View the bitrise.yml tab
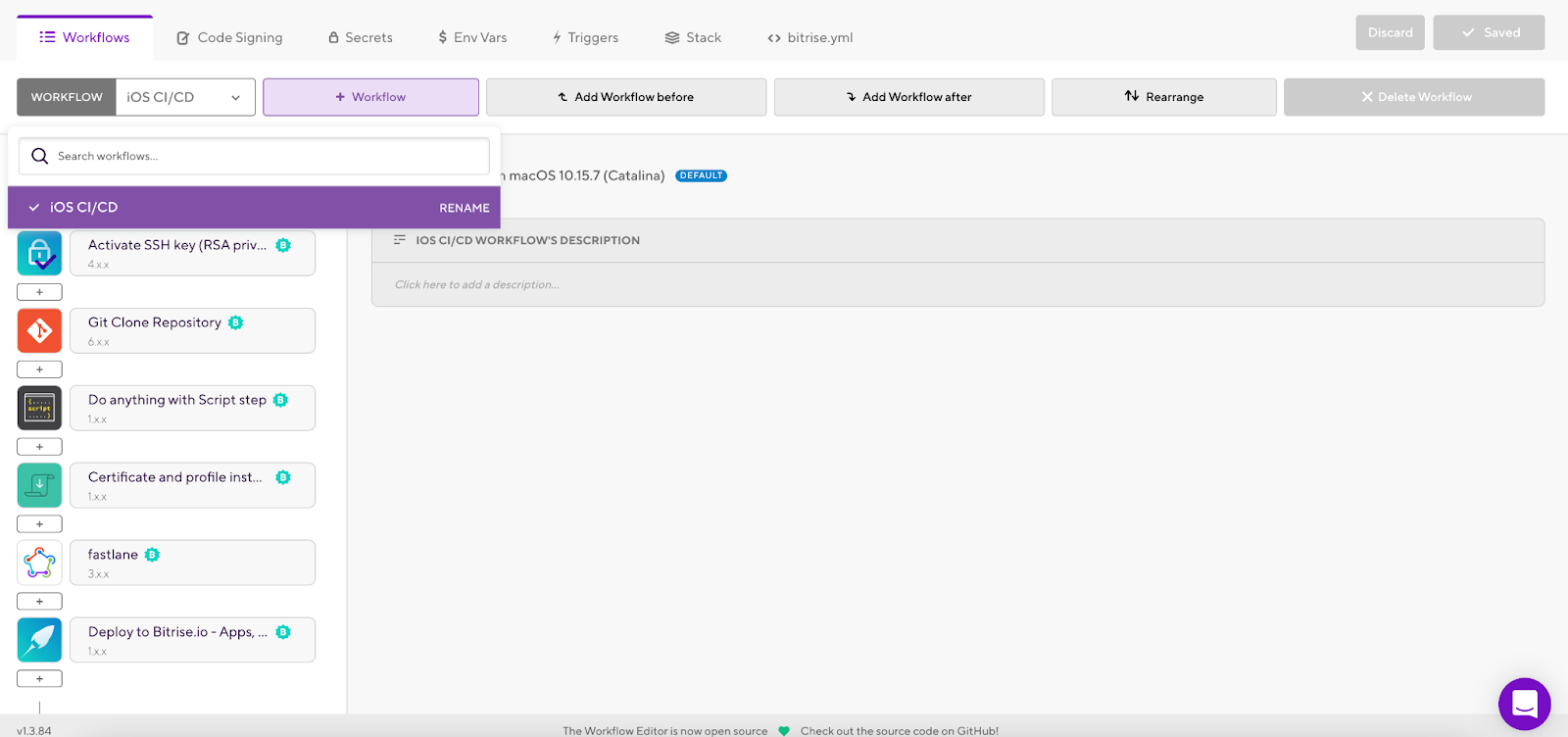This screenshot has height=737, width=1568. (810, 37)
